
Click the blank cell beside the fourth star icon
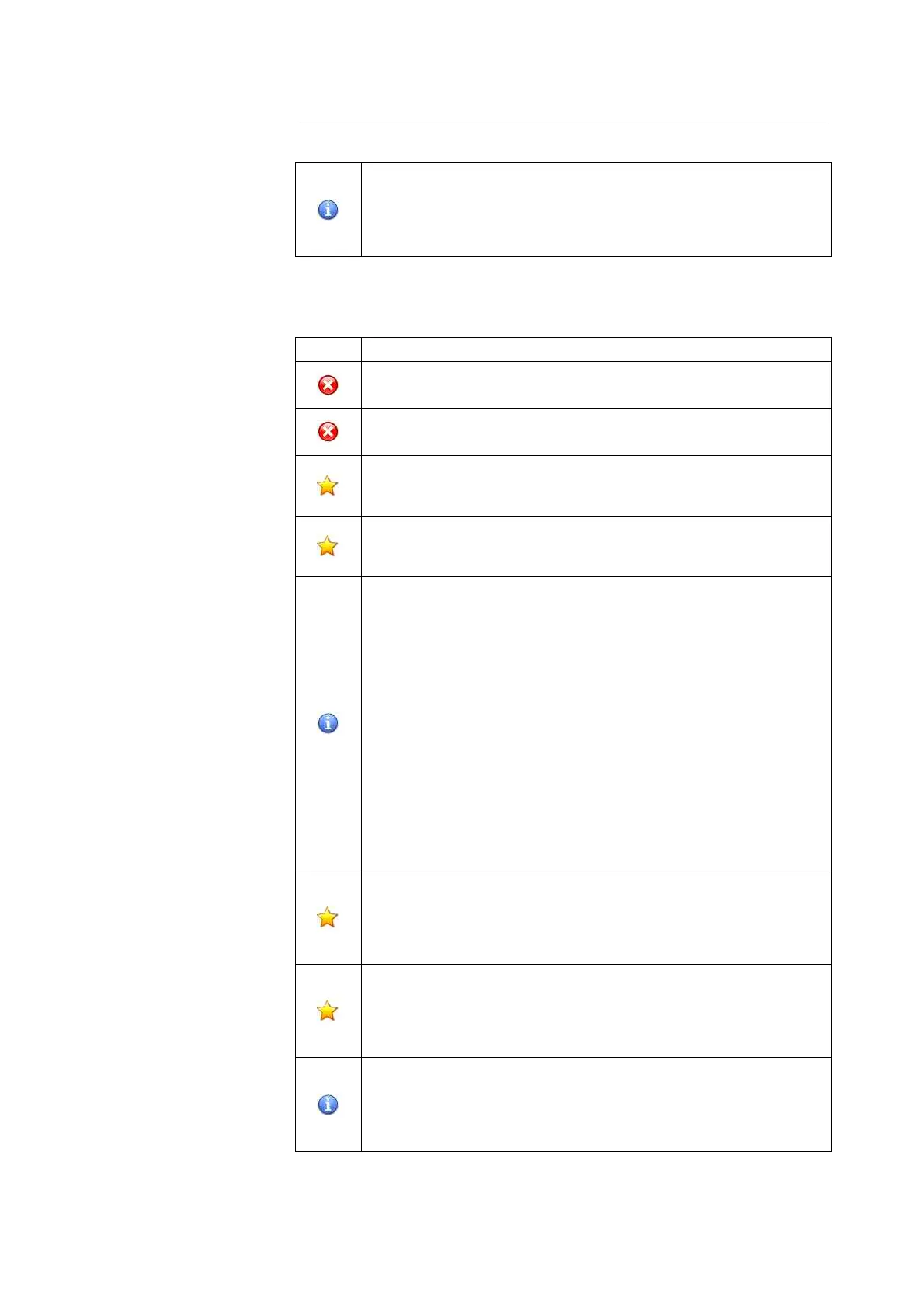[x=596, y=1011]
